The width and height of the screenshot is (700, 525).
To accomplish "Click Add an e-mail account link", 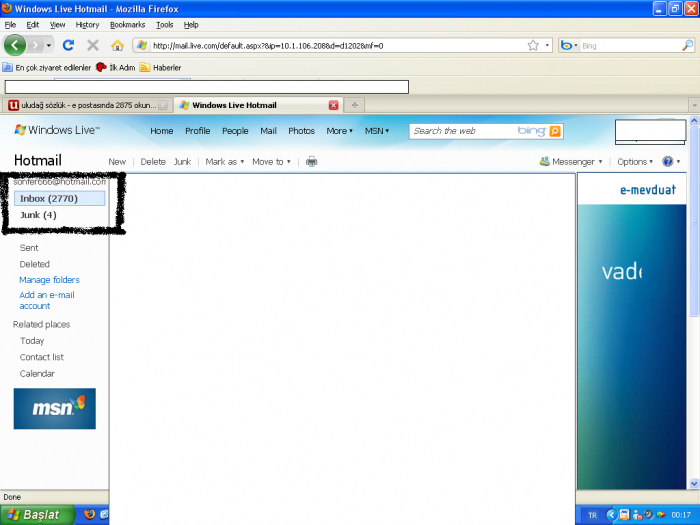I will click(46, 300).
